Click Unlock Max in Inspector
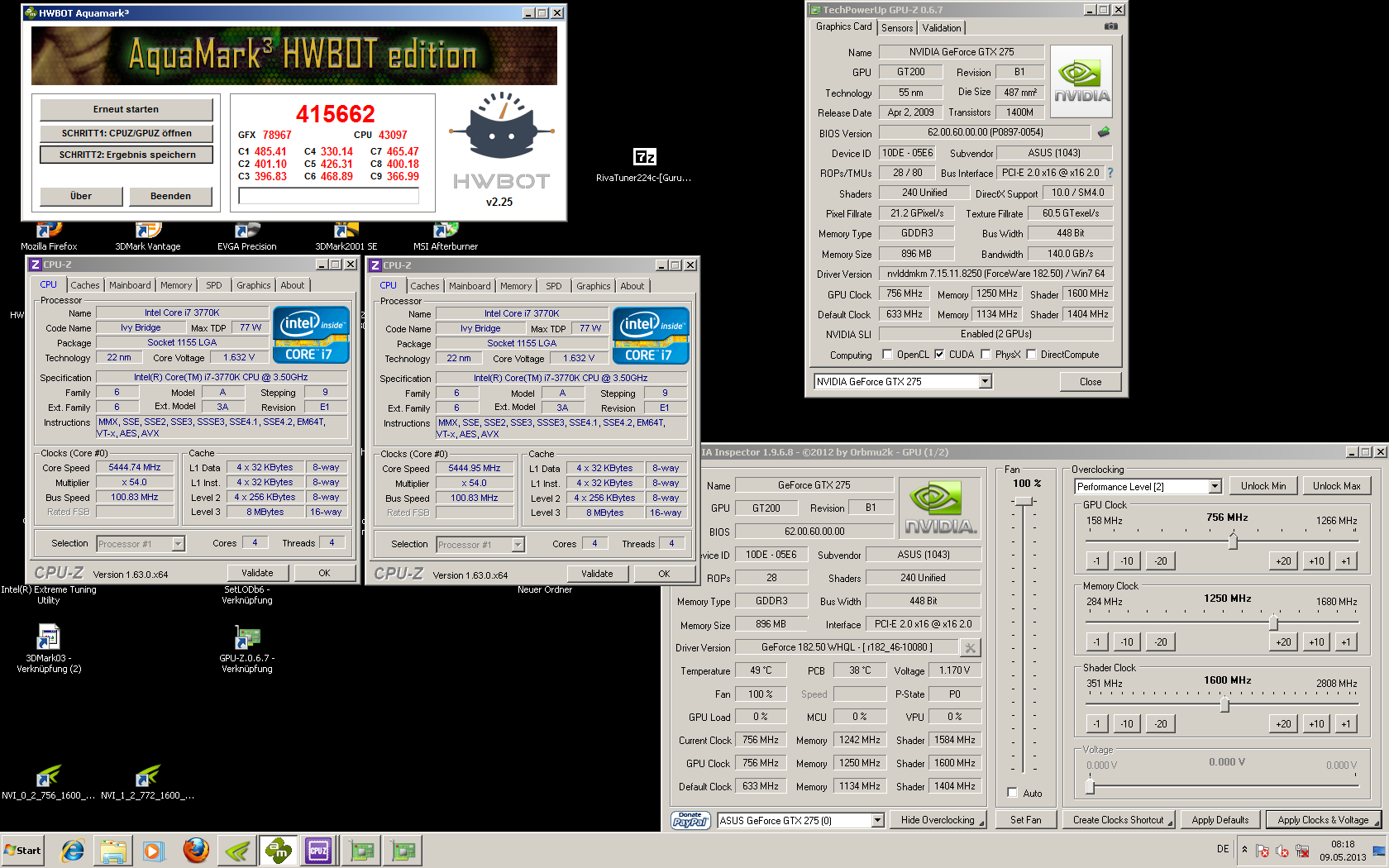1389x868 pixels. coord(1336,486)
